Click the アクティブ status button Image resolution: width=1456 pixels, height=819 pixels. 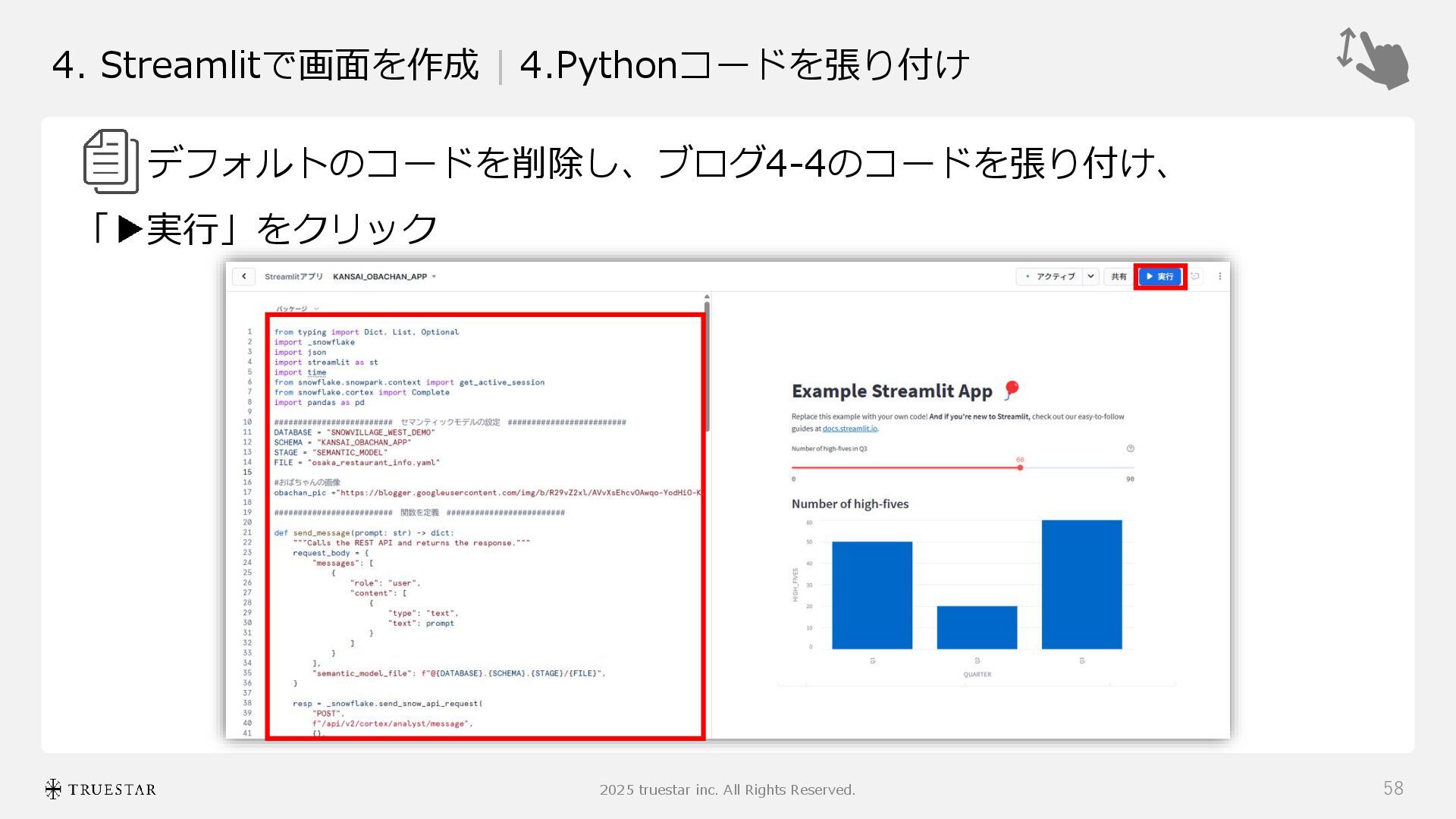click(x=1050, y=277)
